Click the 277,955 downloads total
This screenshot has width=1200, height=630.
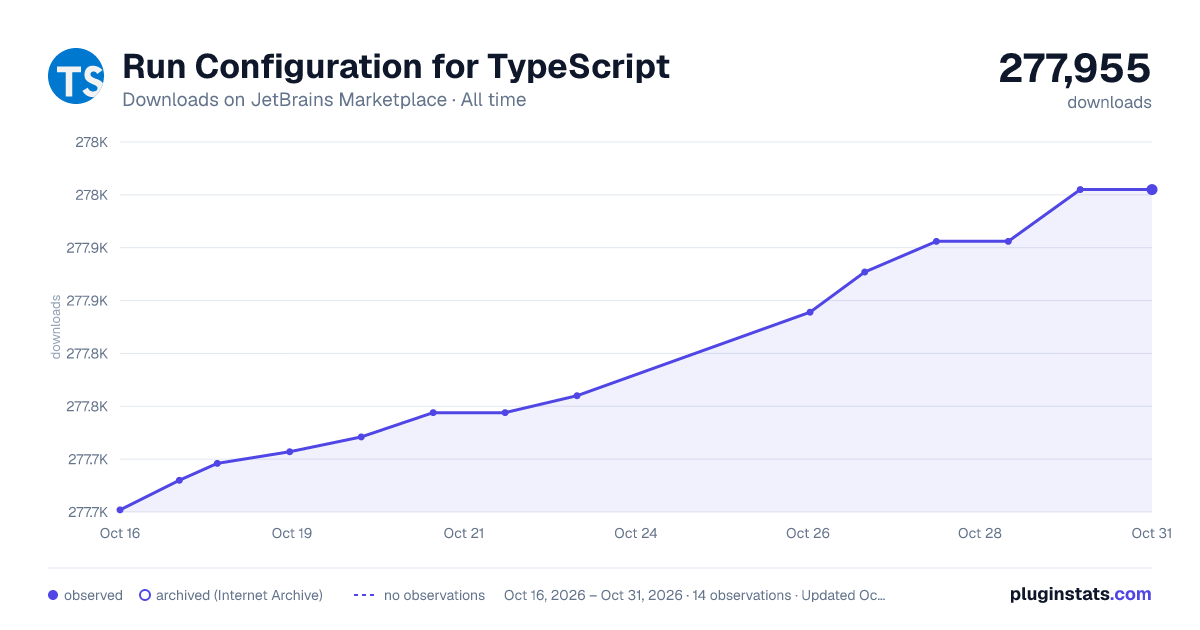tap(1075, 69)
